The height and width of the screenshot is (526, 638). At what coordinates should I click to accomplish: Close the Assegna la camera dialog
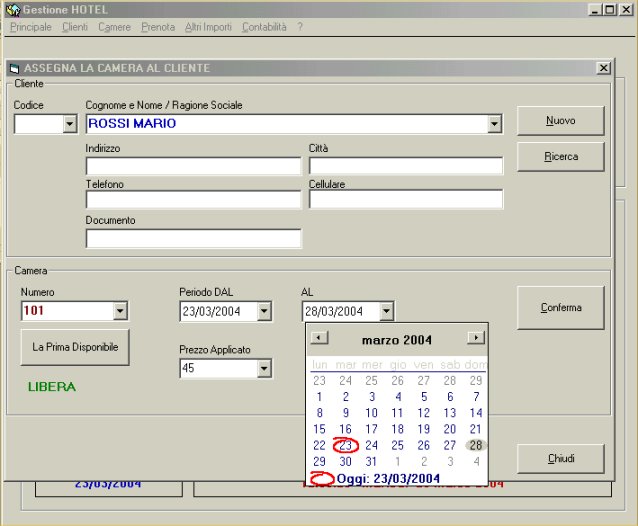603,68
